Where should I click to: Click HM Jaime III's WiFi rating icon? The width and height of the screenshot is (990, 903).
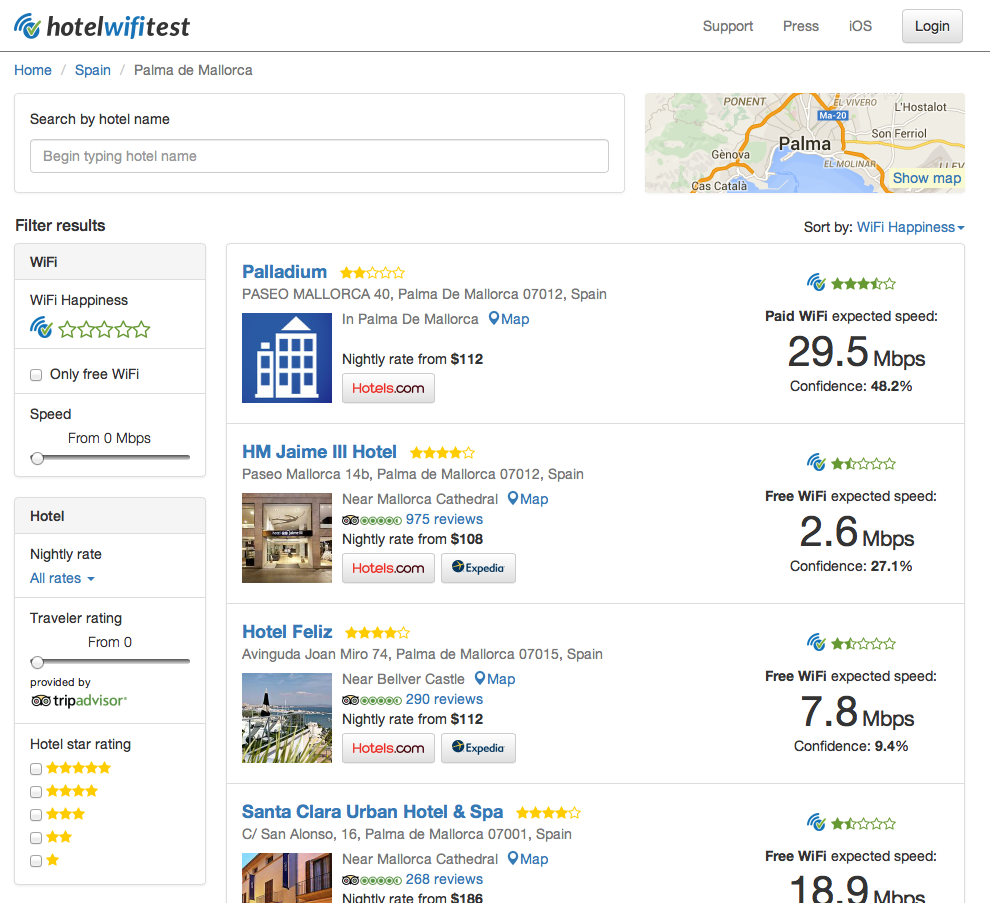coord(816,463)
